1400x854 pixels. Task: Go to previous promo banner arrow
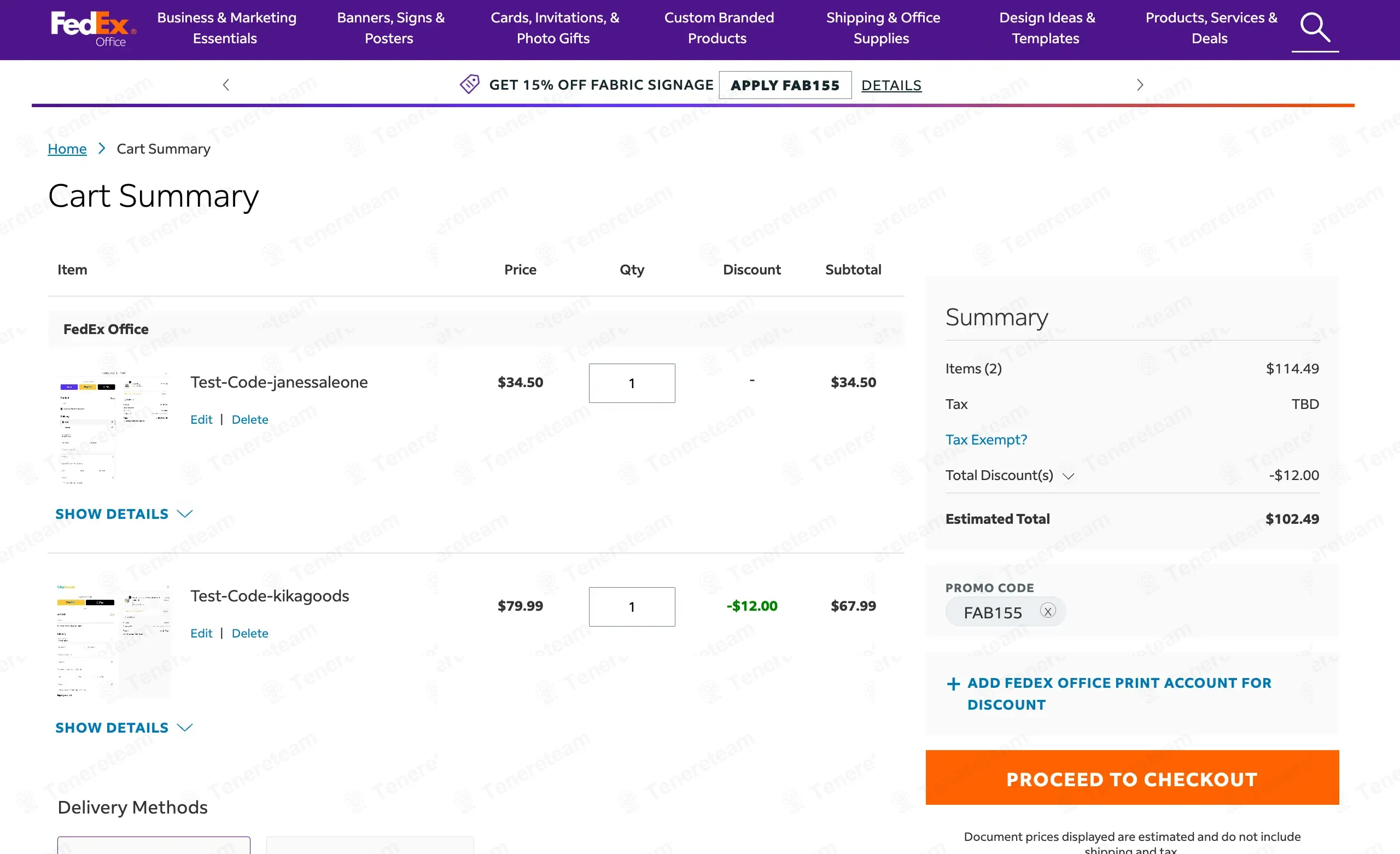click(226, 85)
